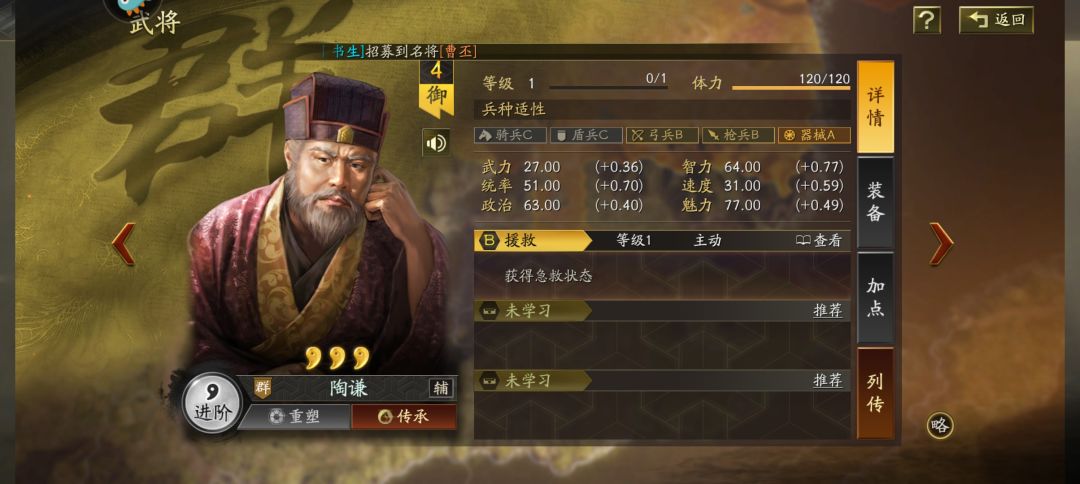1080x484 pixels.
Task: Open the 列传 biography tab
Action: 875,393
